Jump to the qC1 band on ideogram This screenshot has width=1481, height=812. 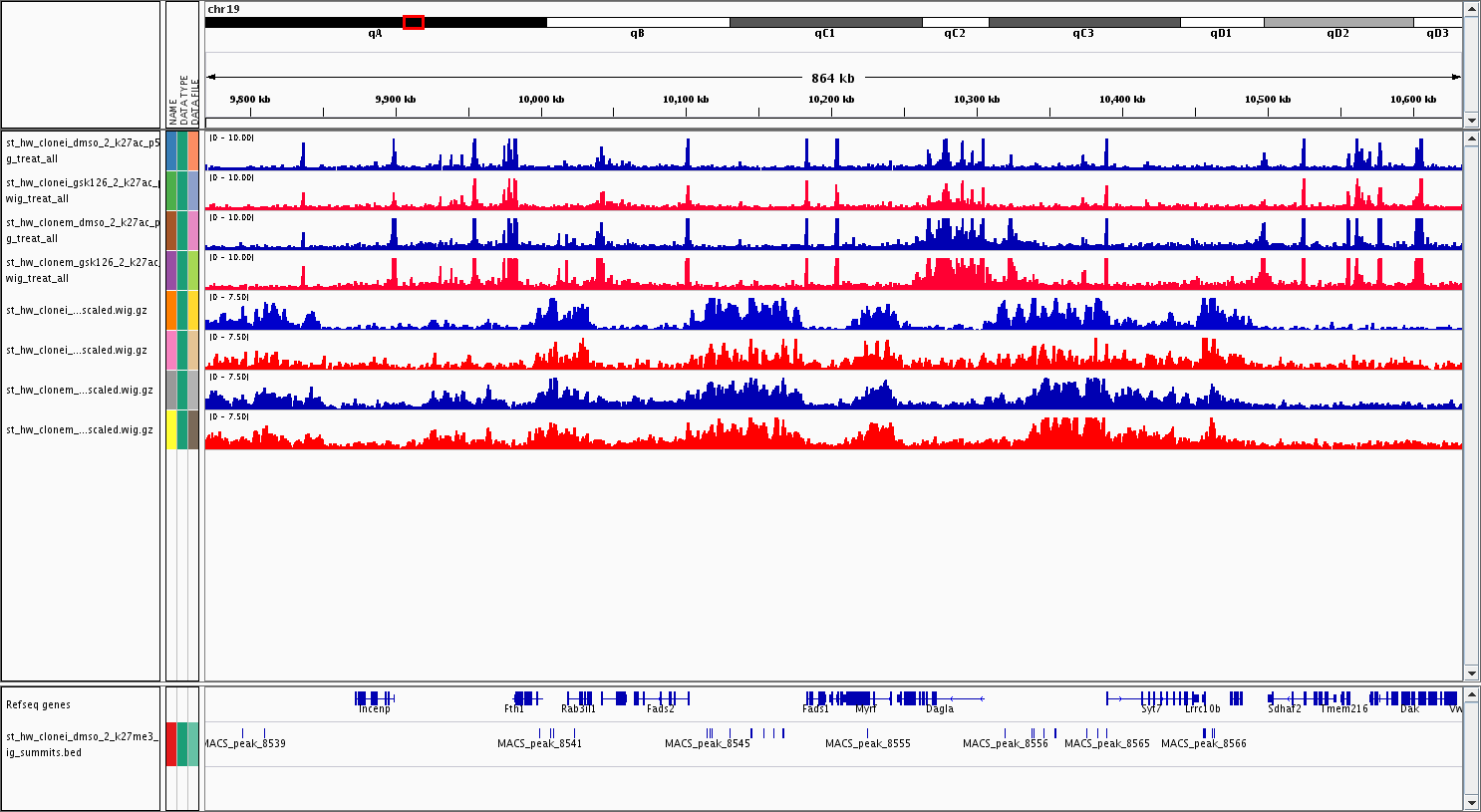point(825,22)
